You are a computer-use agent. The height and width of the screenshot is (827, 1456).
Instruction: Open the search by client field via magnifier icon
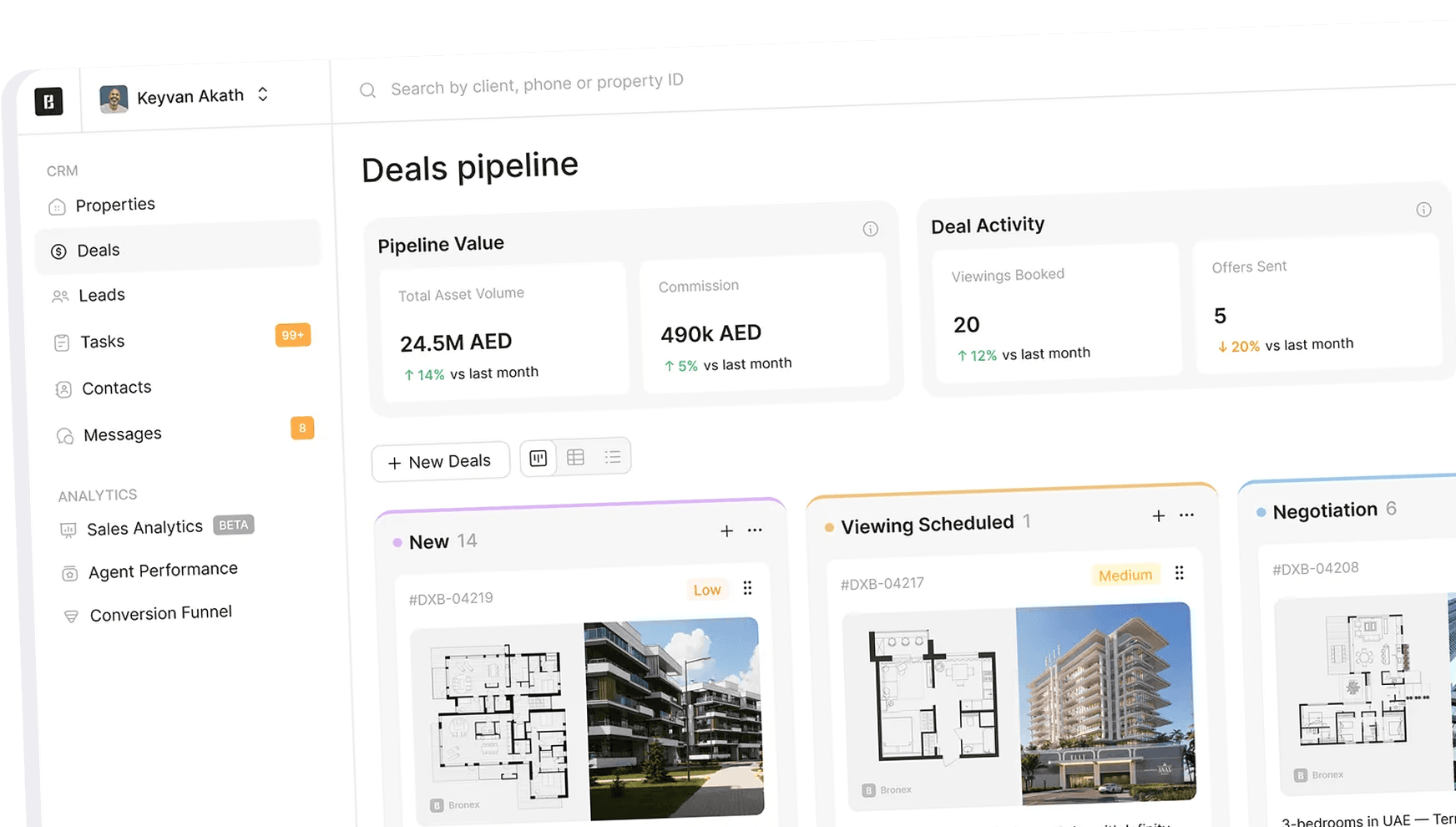367,89
